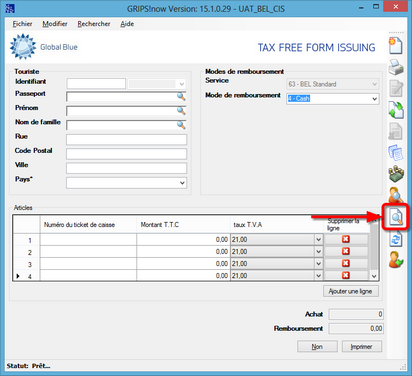Click the Ajouter une ligne button
Screen dimensions: 412x376
click(x=351, y=291)
